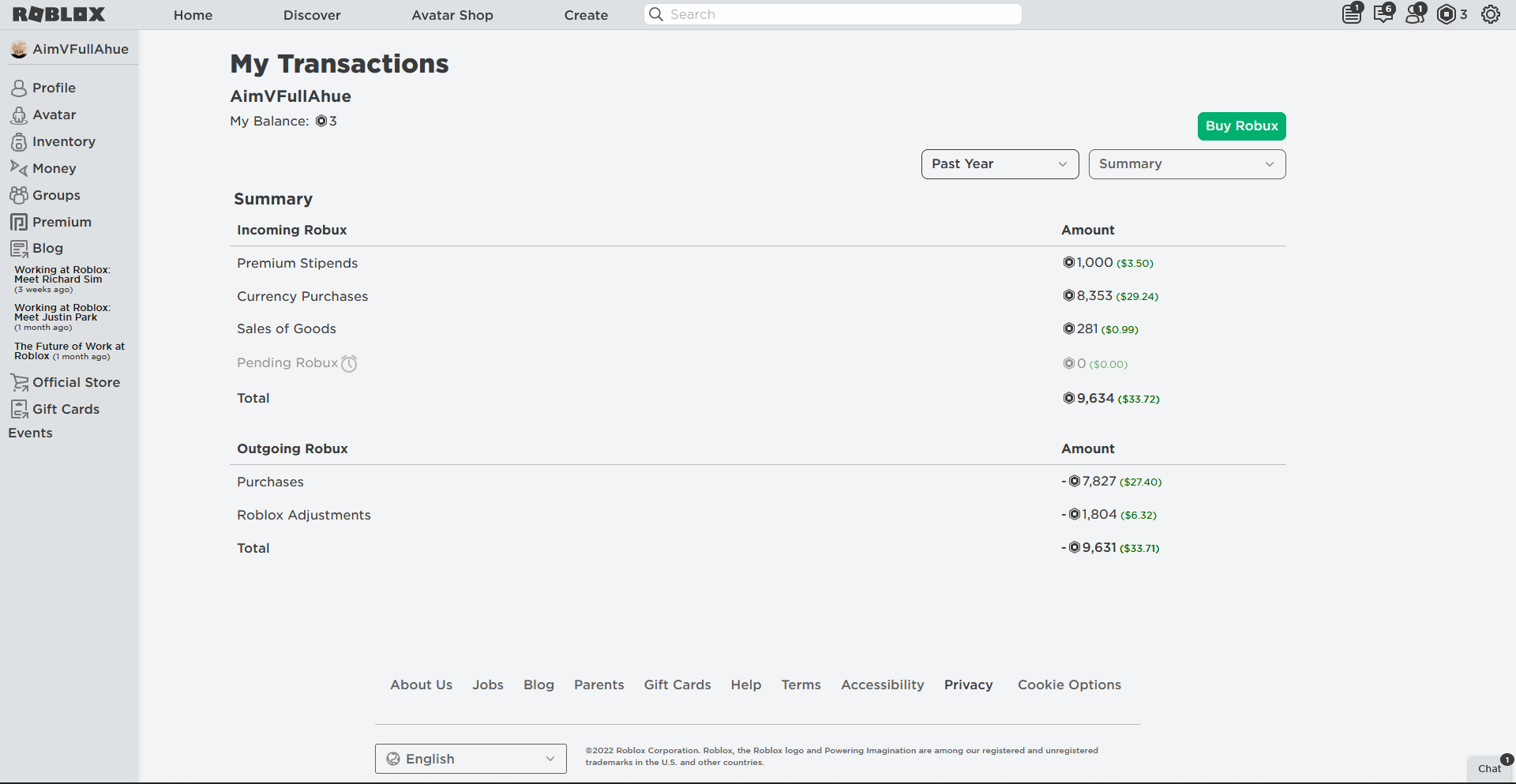Open the English language dropdown

[x=471, y=759]
